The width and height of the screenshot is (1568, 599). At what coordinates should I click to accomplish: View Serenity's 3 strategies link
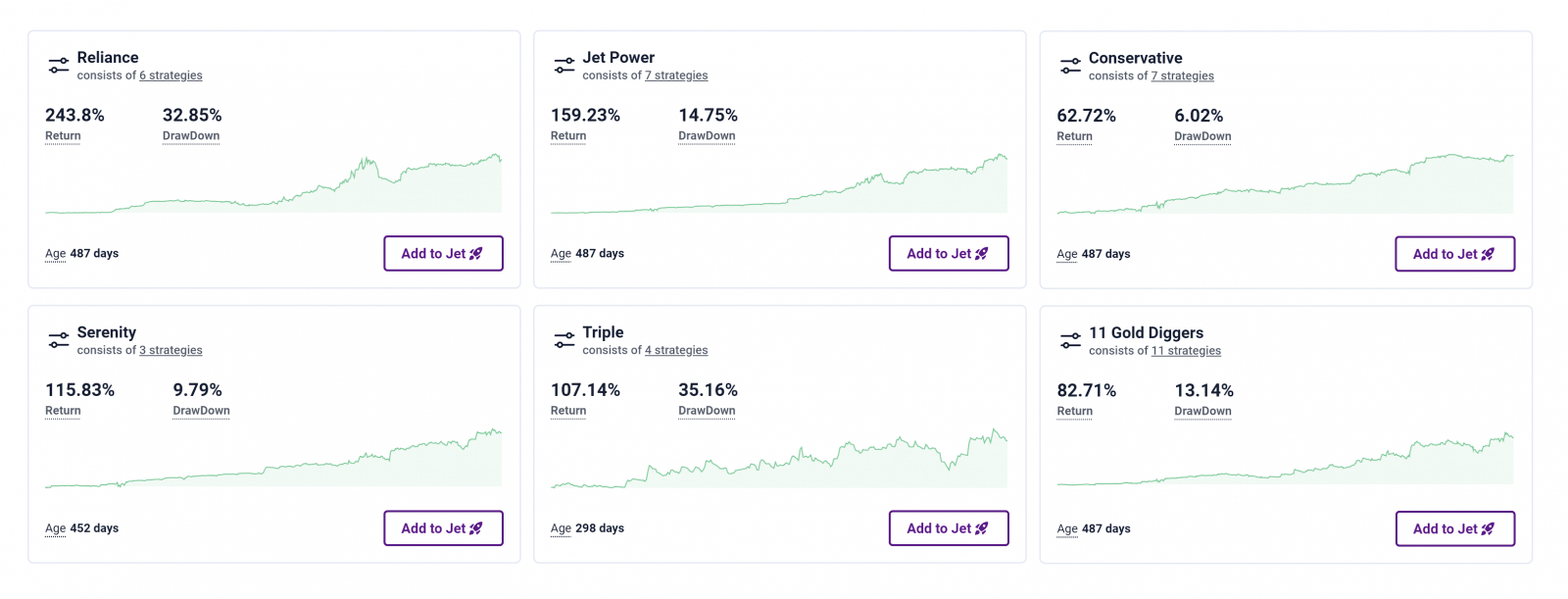171,350
